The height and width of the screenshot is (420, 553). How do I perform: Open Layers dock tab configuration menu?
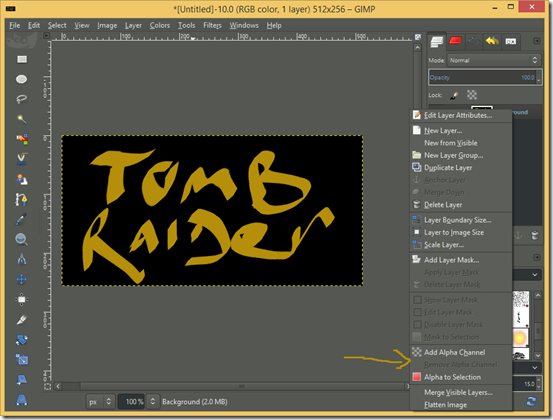(536, 41)
